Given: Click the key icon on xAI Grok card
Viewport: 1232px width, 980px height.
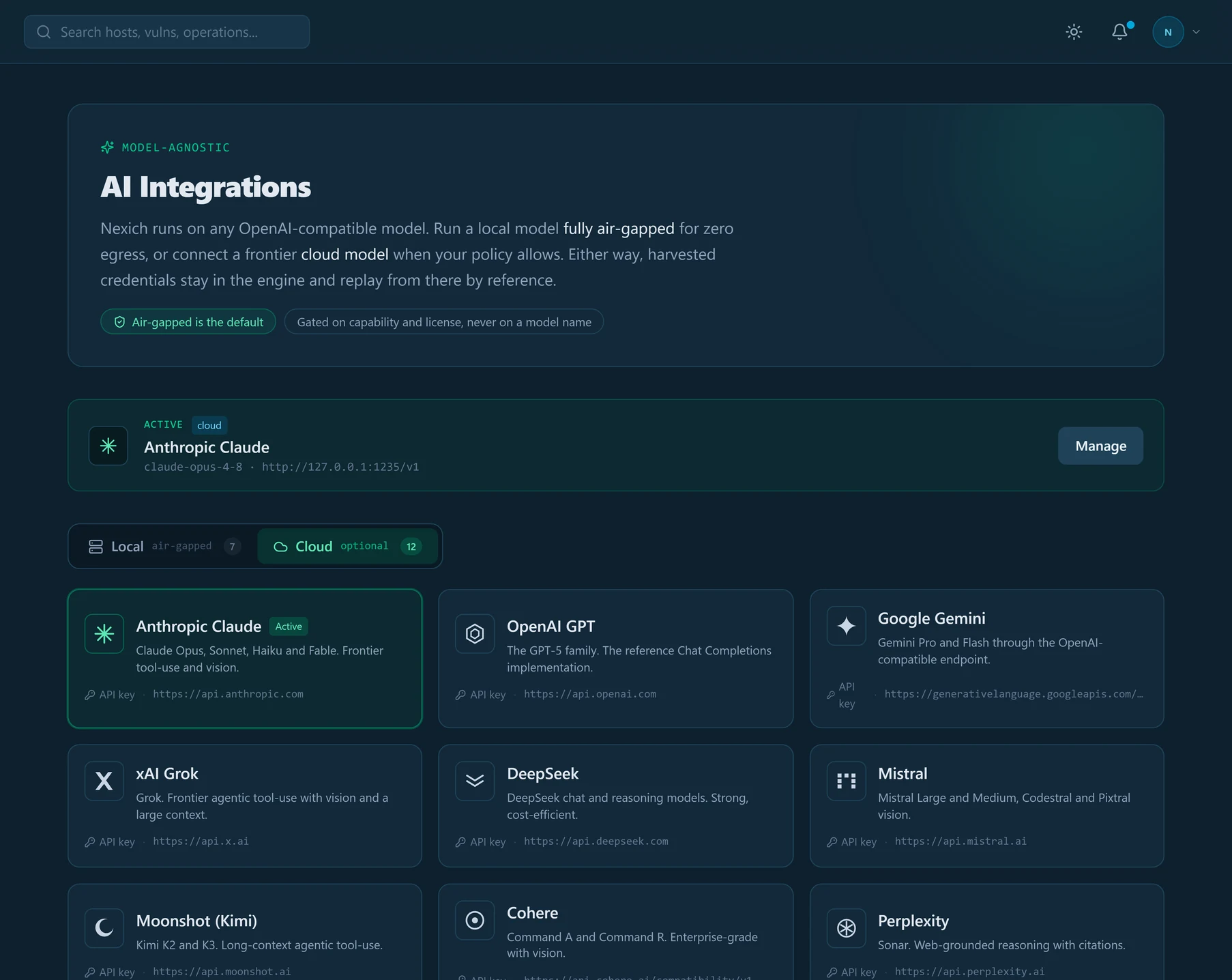Looking at the screenshot, I should pos(90,842).
